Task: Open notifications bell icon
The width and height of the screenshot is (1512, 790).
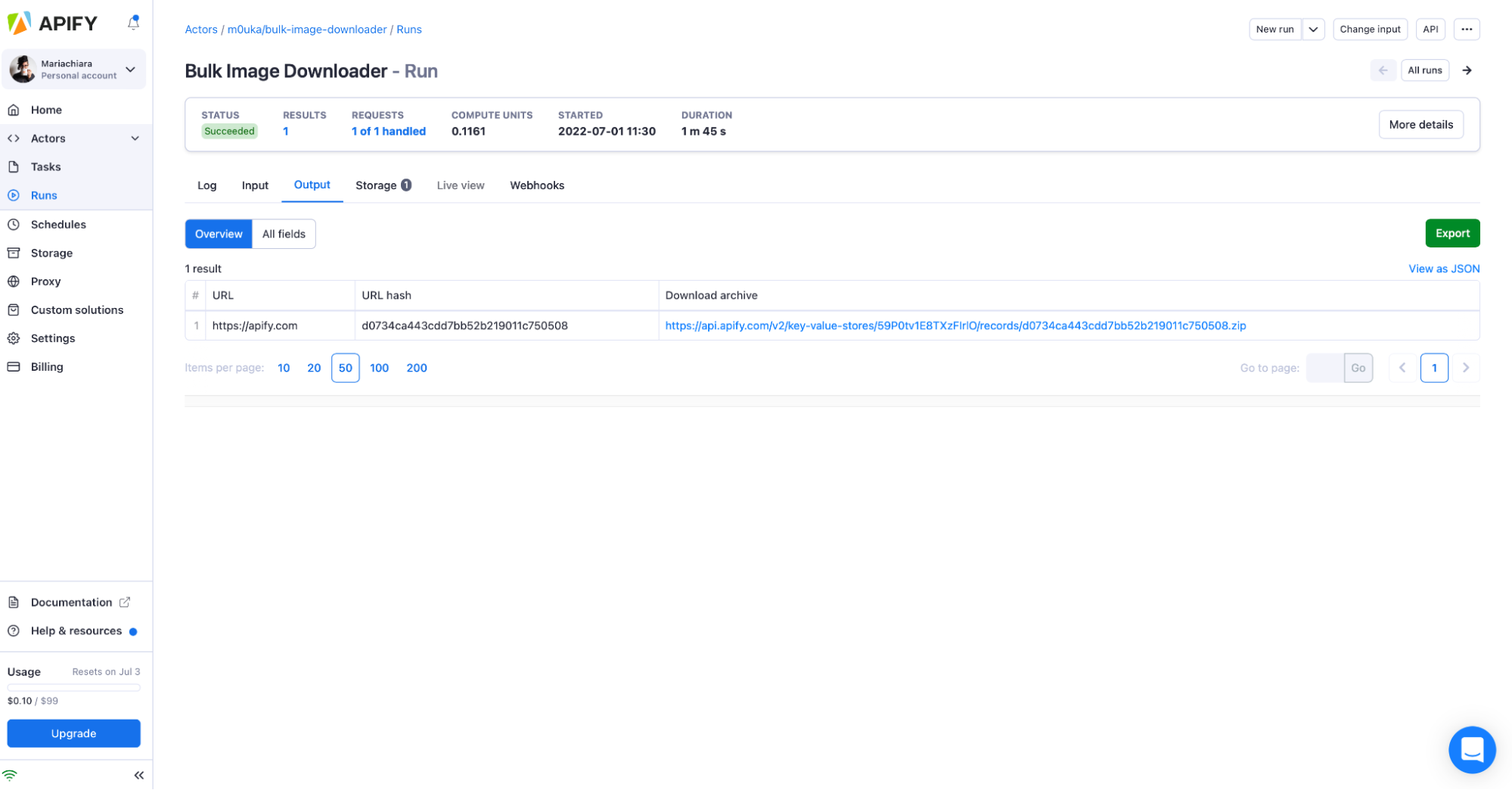Action: point(133,23)
